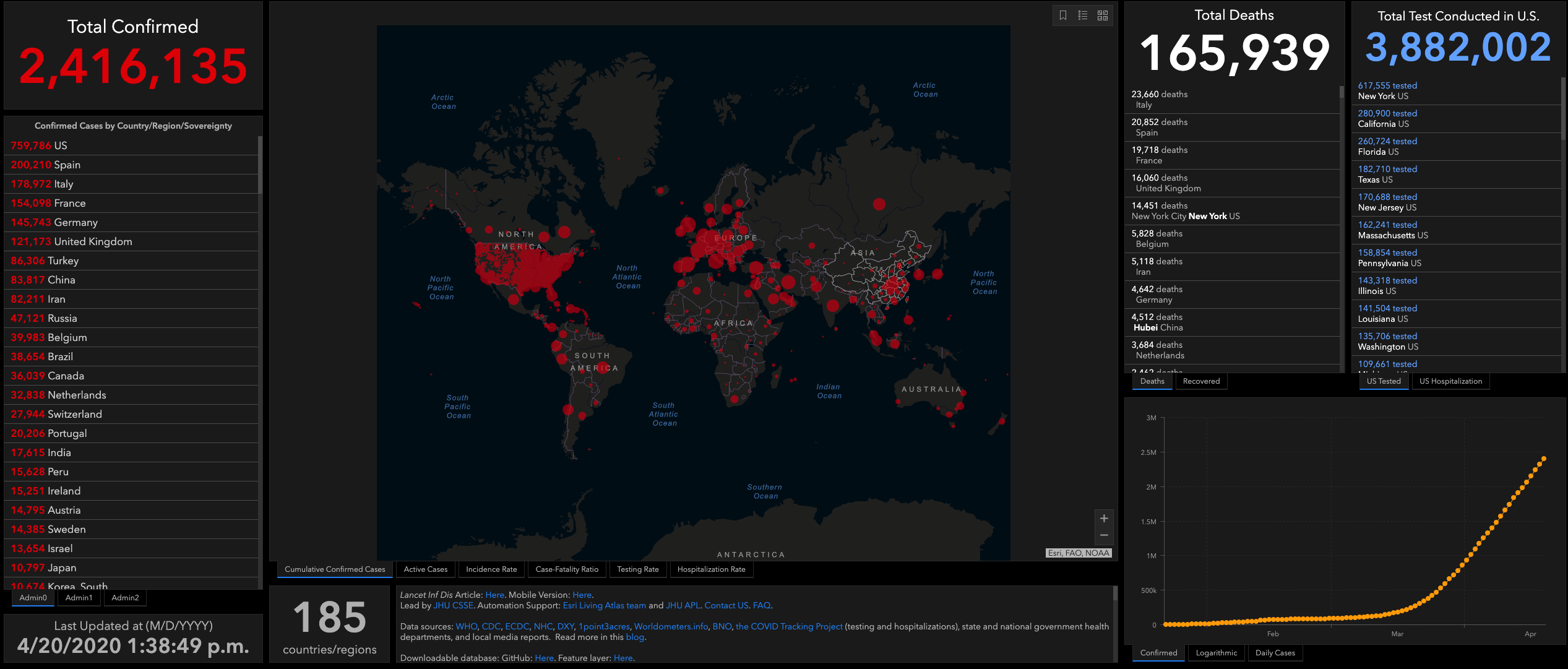Select '4,512 deaths Hubei China' row

pyautogui.click(x=1231, y=322)
